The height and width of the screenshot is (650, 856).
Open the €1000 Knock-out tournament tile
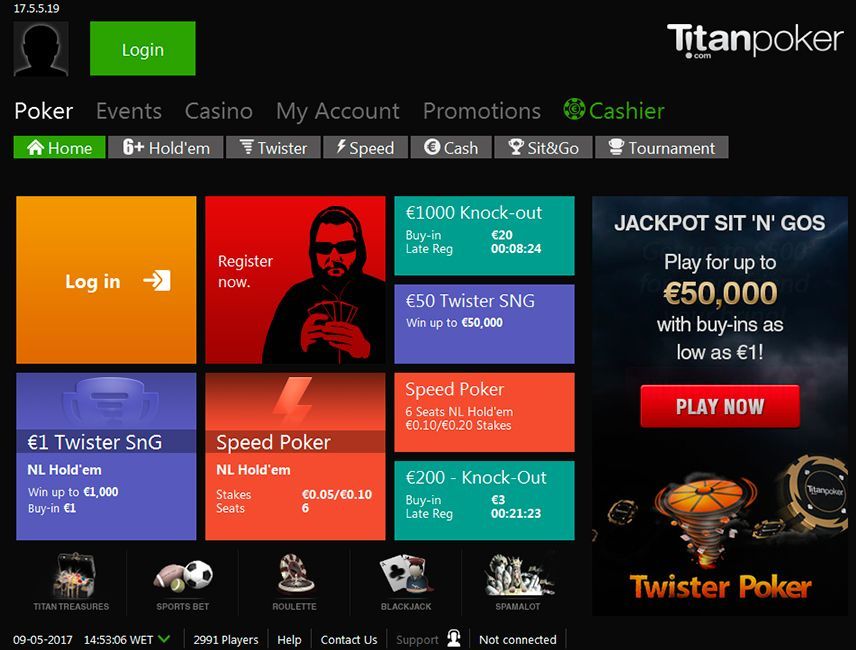pyautogui.click(x=484, y=235)
